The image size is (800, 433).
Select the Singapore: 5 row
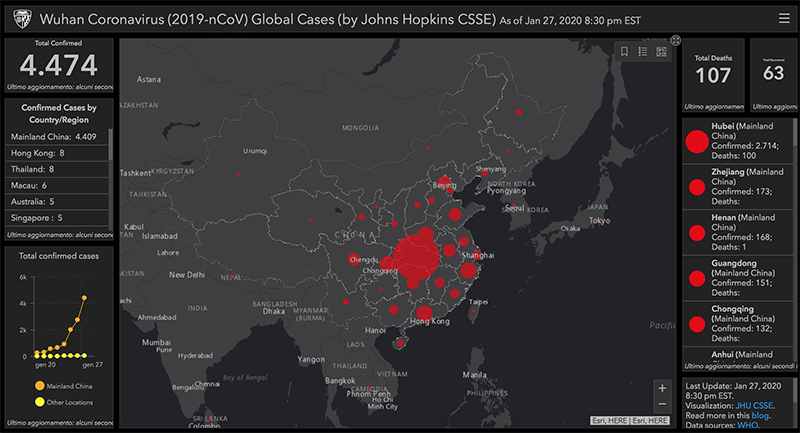[57, 218]
